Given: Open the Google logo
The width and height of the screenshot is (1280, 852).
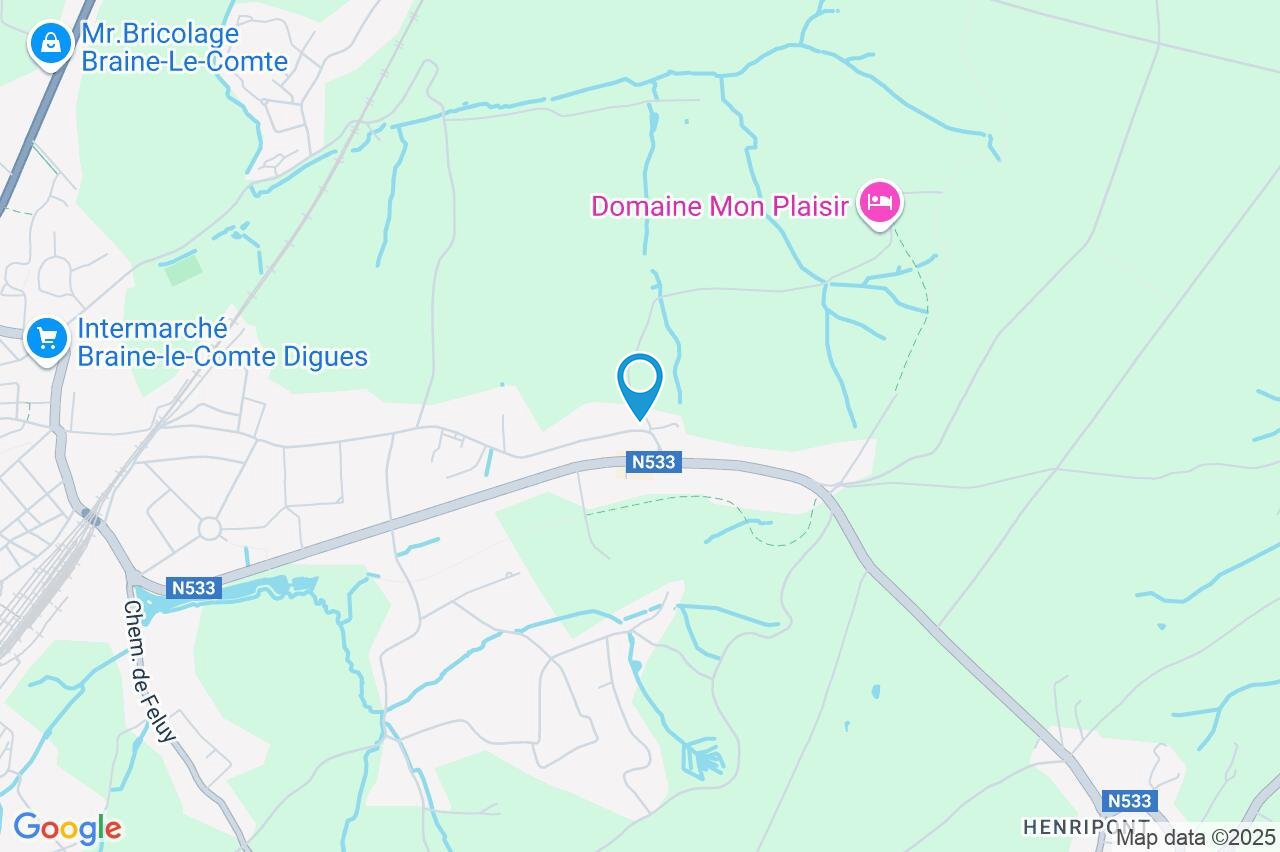Looking at the screenshot, I should pyautogui.click(x=67, y=828).
